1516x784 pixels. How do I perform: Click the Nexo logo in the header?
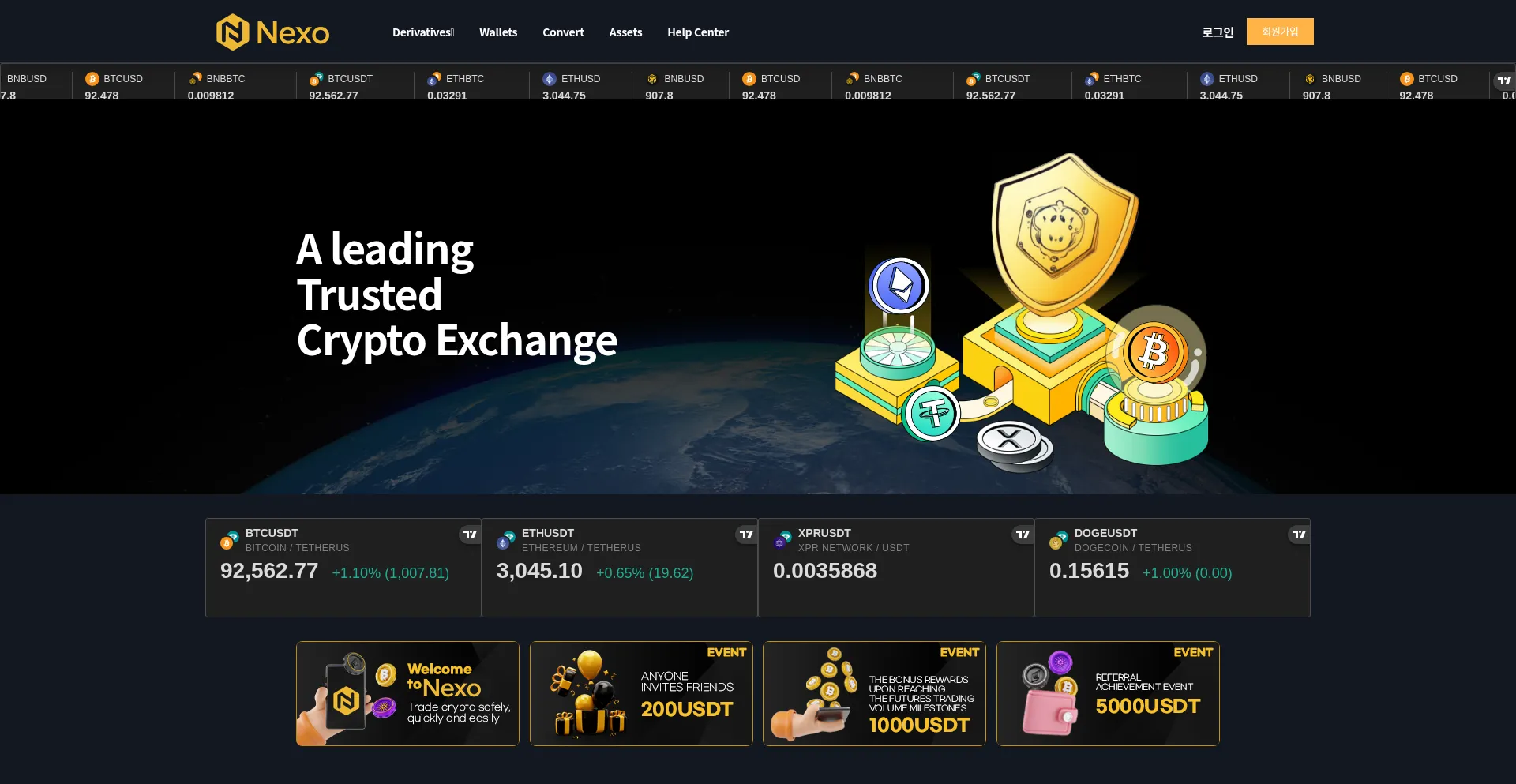pos(272,32)
